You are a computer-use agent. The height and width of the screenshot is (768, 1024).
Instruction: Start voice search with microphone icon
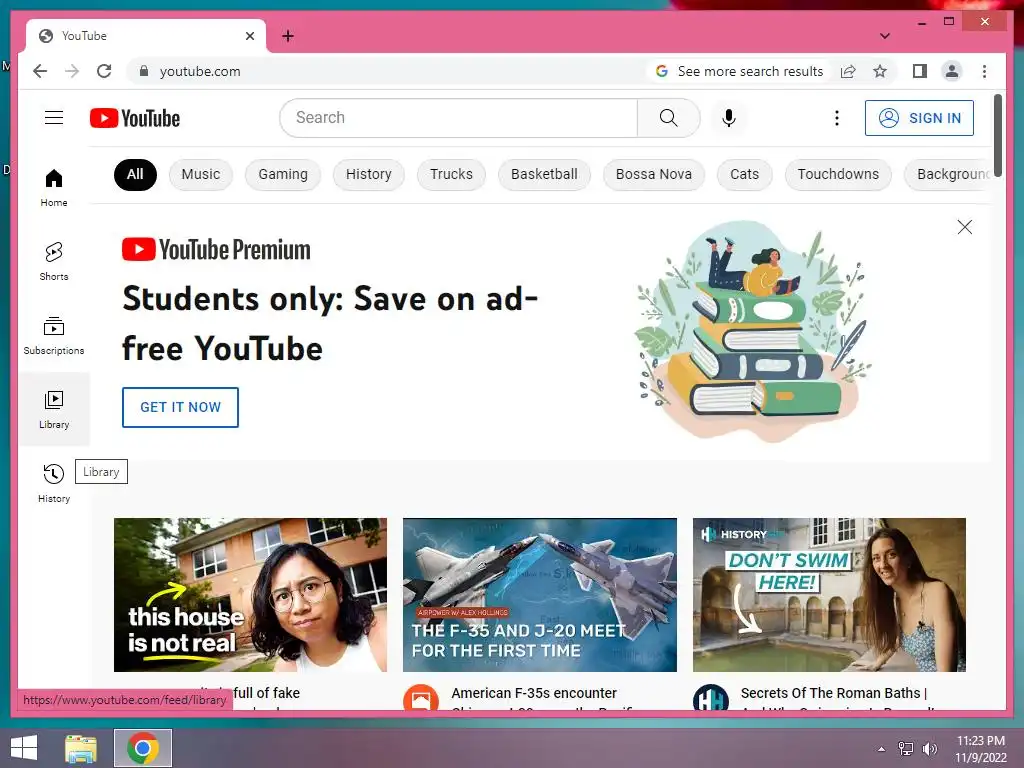point(729,118)
